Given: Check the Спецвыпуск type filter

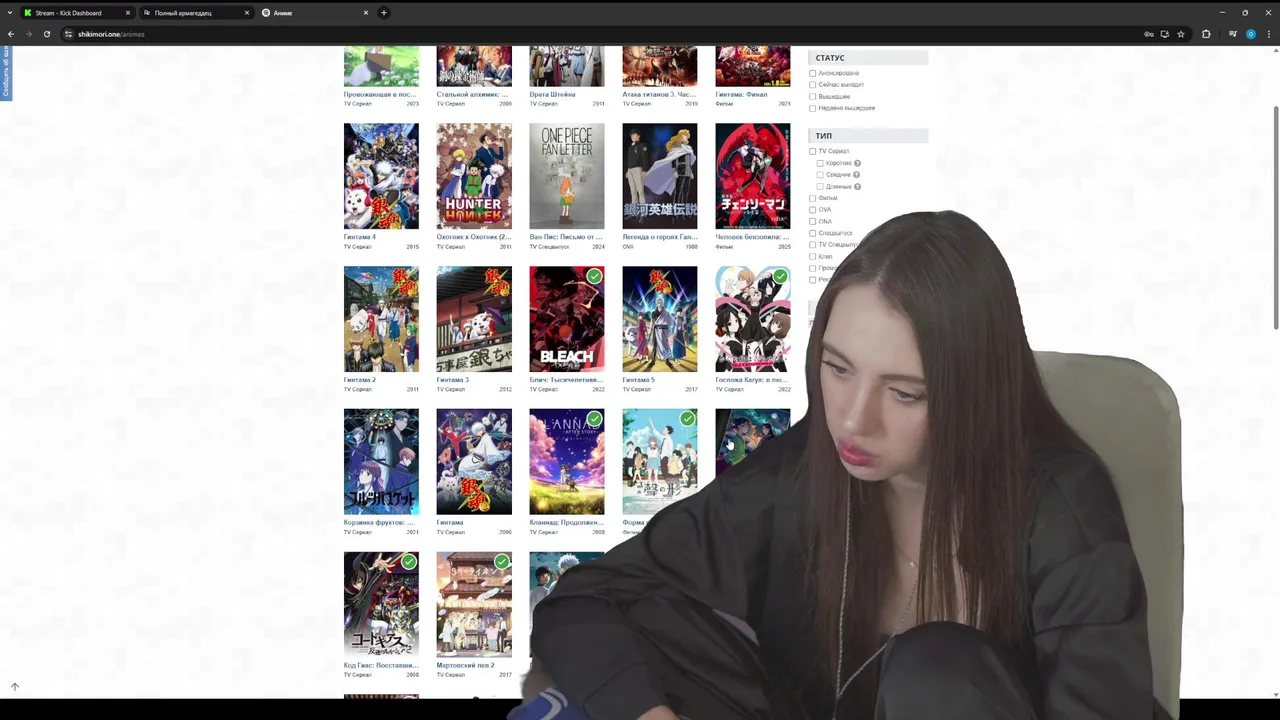Looking at the screenshot, I should point(812,233).
